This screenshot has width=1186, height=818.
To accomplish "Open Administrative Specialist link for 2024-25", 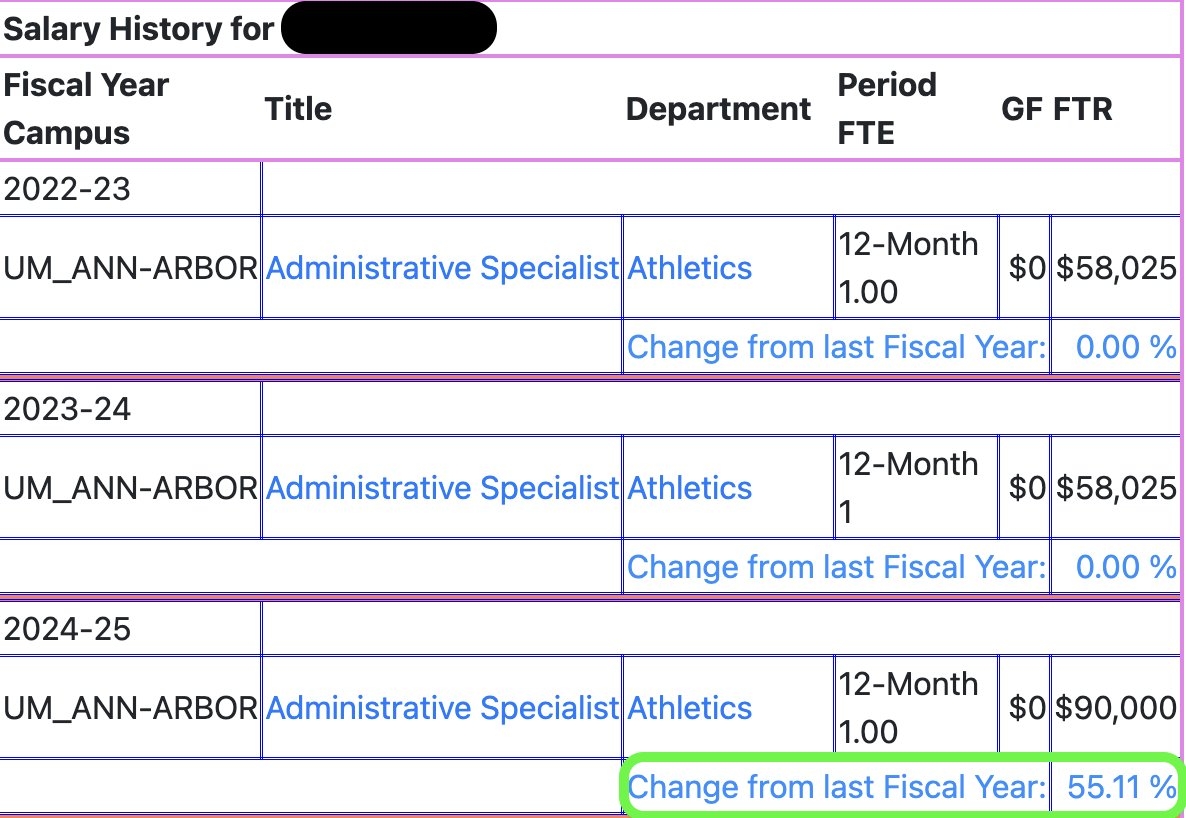I will pyautogui.click(x=442, y=708).
